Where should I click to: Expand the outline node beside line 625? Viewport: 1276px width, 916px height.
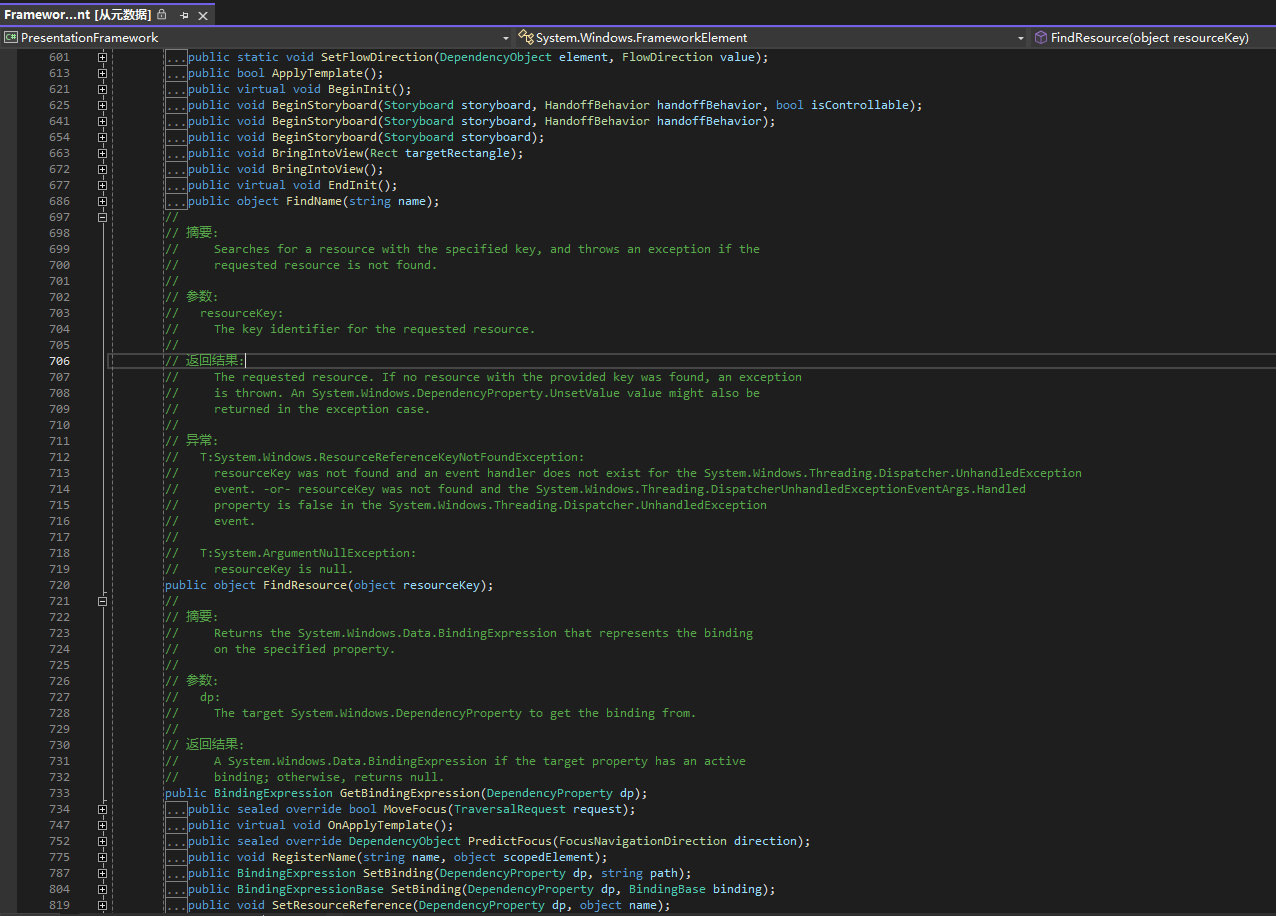pyautogui.click(x=102, y=104)
